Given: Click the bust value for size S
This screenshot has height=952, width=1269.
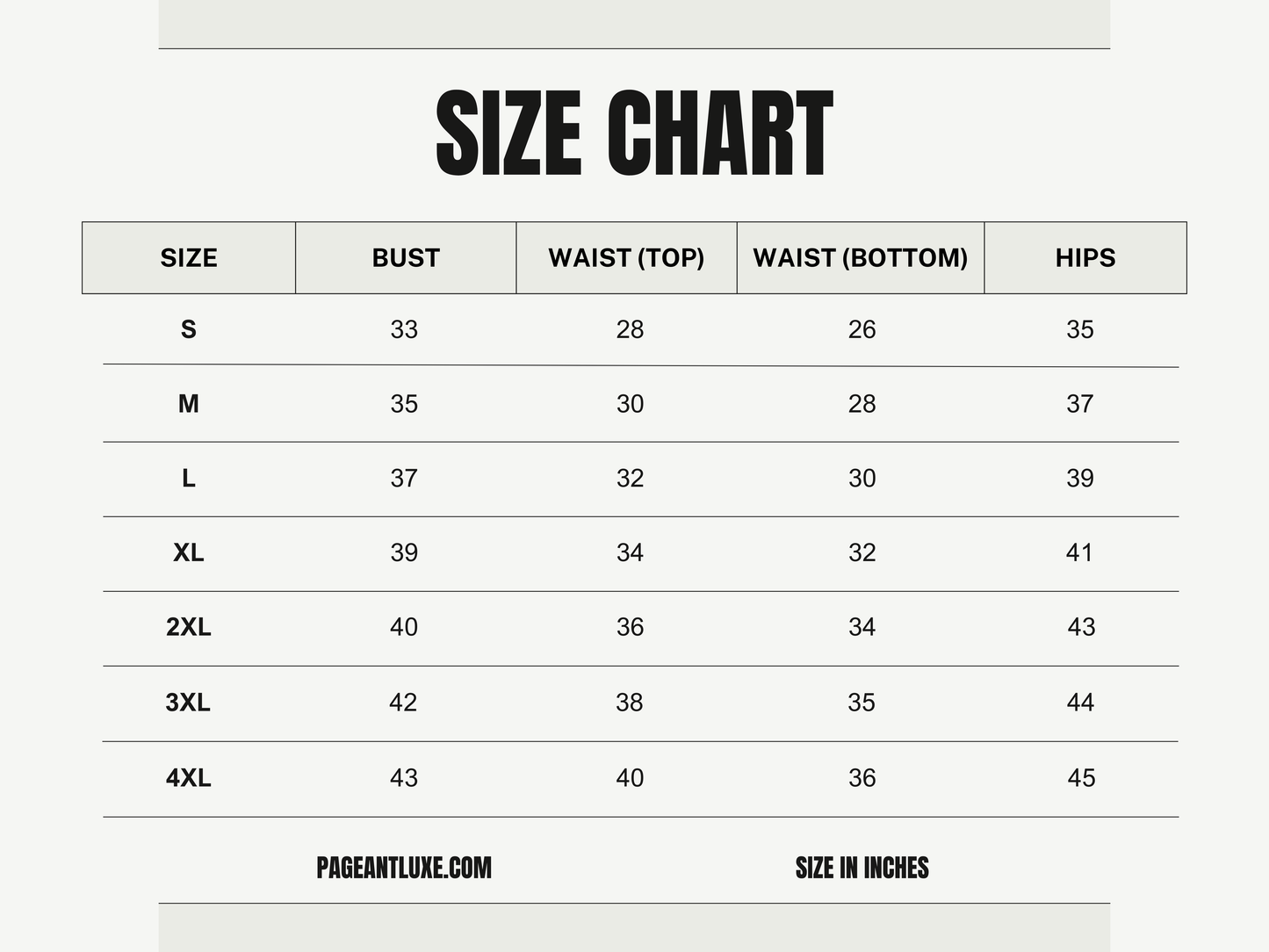Looking at the screenshot, I should 404,329.
